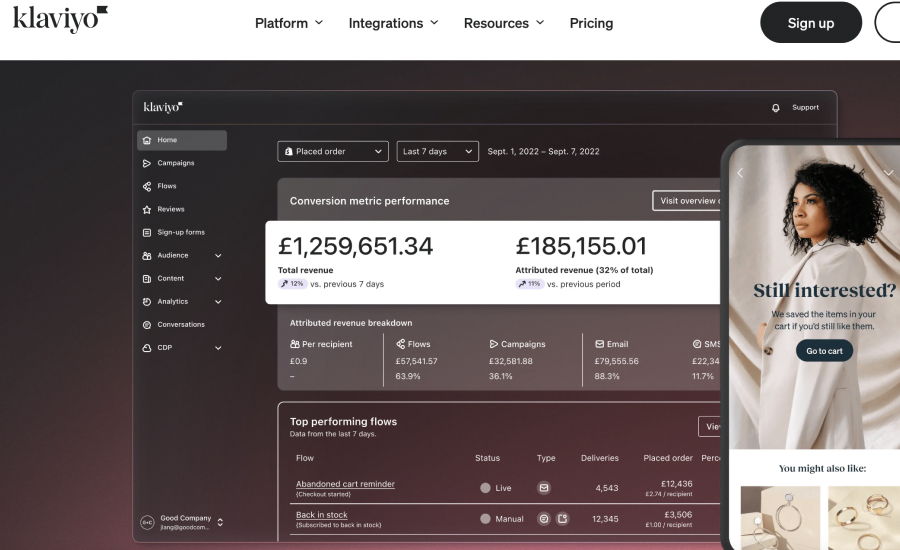Select Home in the dashboard sidebar
The image size is (900, 550).
point(182,140)
